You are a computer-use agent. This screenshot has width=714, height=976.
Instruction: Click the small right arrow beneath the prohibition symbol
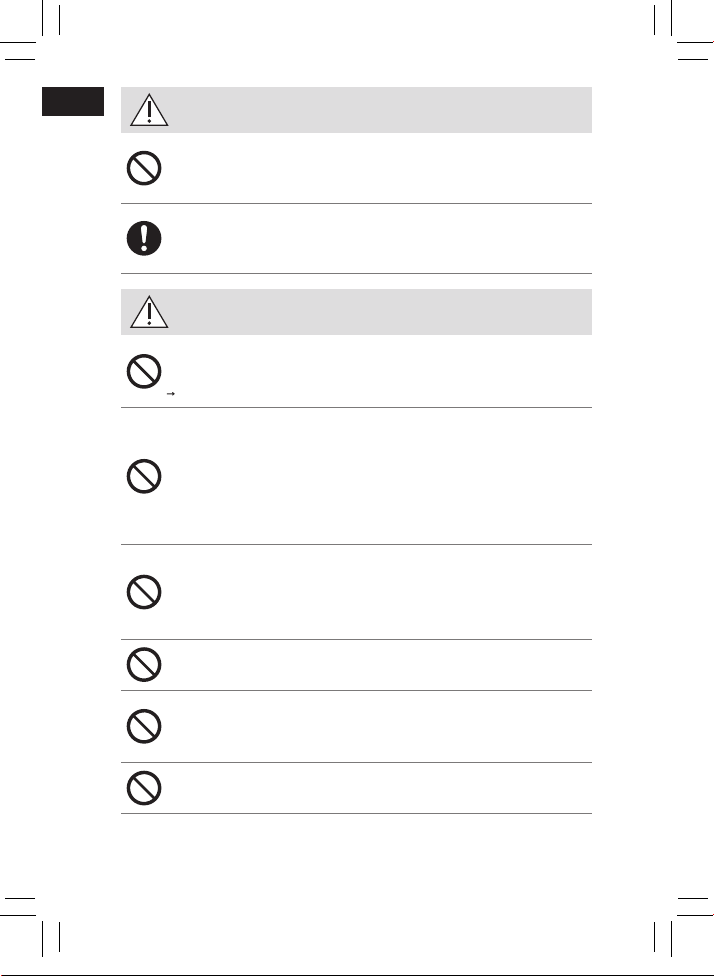[x=171, y=394]
